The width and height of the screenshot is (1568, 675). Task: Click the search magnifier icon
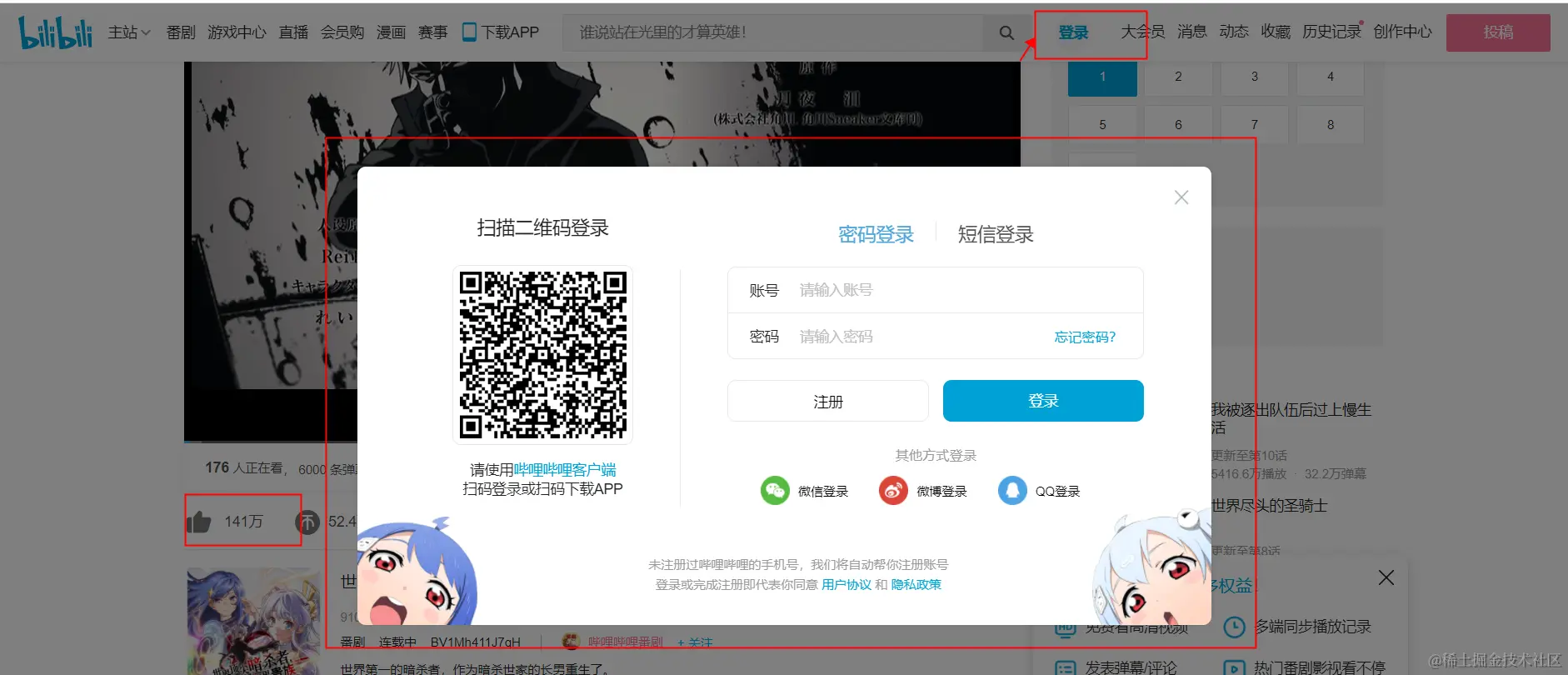(1006, 32)
